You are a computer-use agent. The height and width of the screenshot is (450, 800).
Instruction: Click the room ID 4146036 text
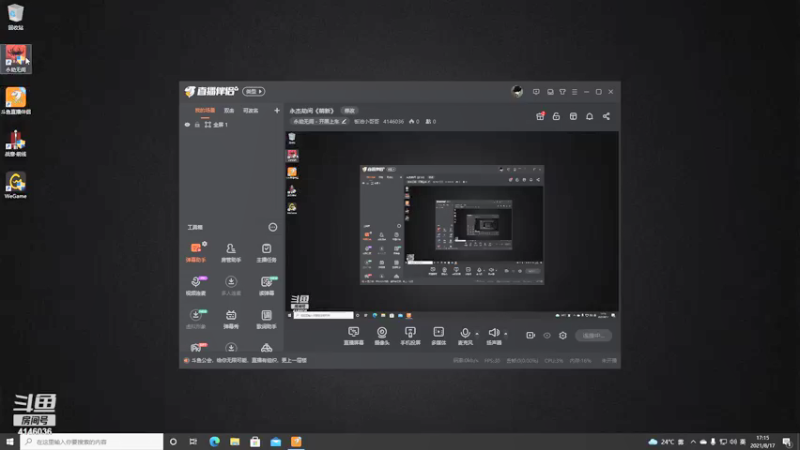393,121
